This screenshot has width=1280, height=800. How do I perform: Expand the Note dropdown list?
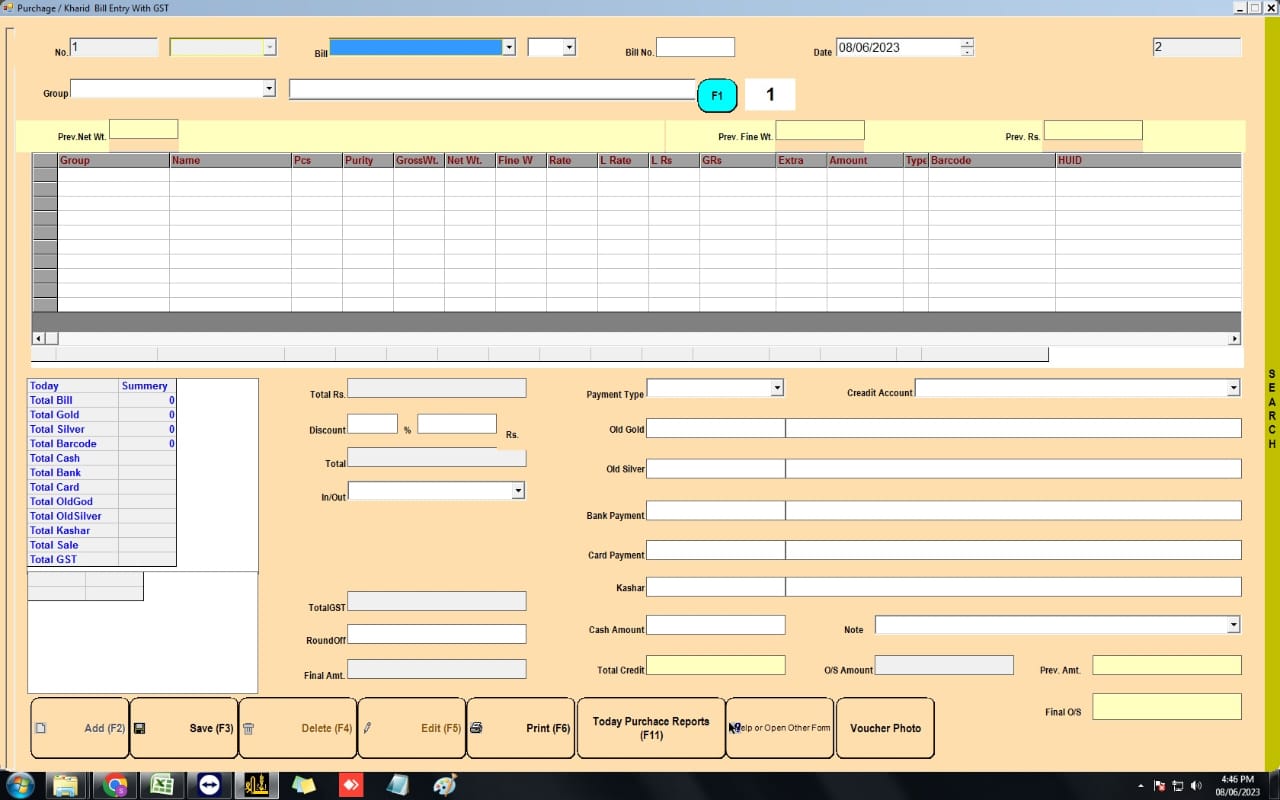coord(1233,625)
